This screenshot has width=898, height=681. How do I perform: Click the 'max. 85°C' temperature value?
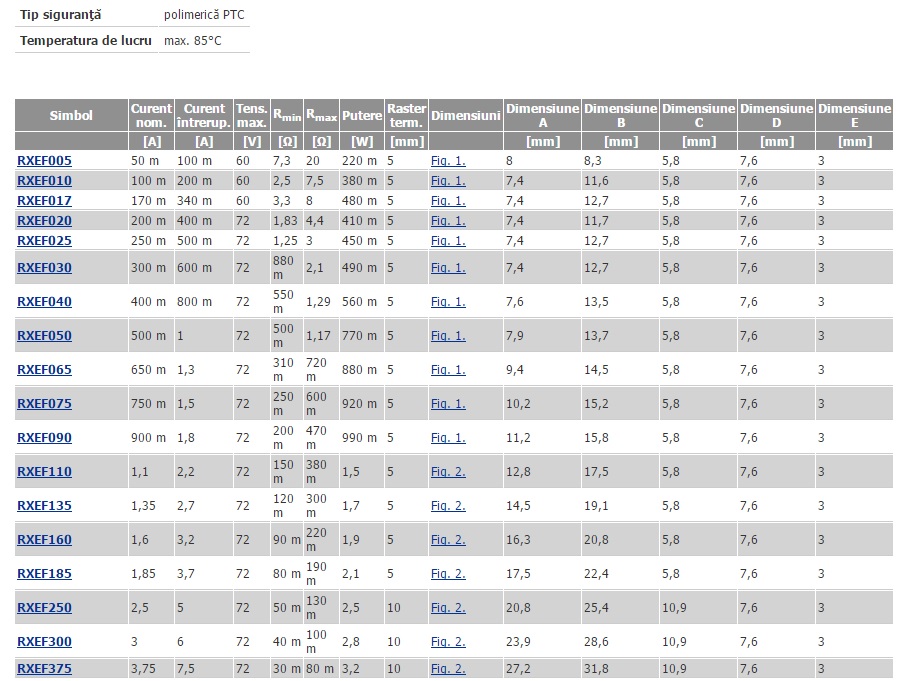point(192,41)
